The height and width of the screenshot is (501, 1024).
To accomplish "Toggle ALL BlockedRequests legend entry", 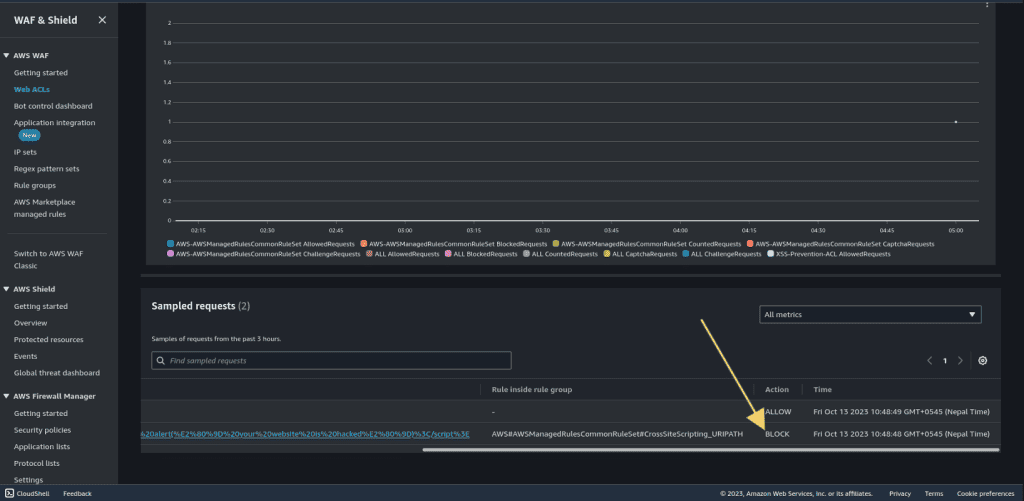I will [481, 254].
